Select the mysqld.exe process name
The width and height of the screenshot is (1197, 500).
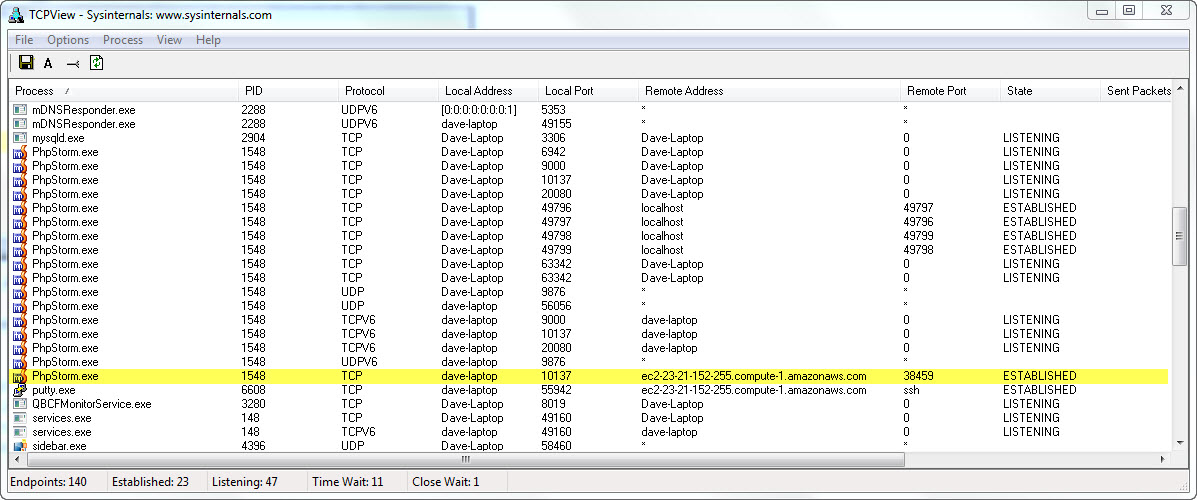[x=58, y=138]
